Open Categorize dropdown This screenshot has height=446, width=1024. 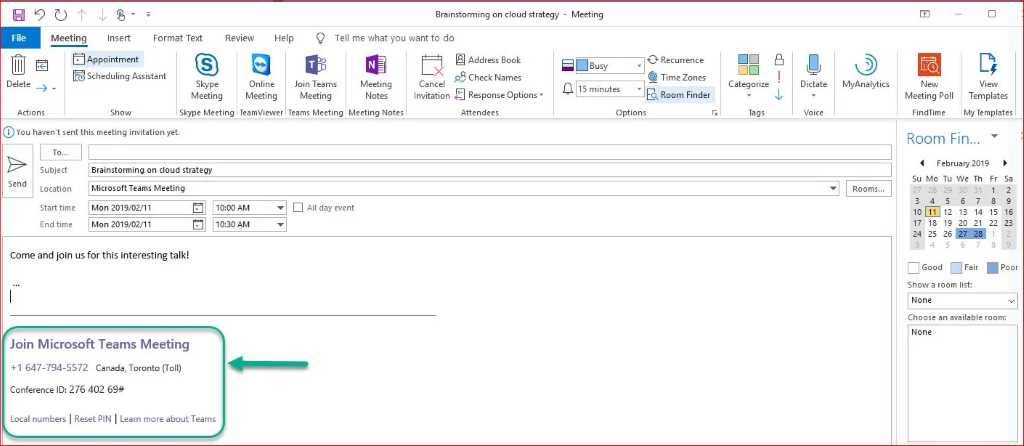tap(748, 77)
